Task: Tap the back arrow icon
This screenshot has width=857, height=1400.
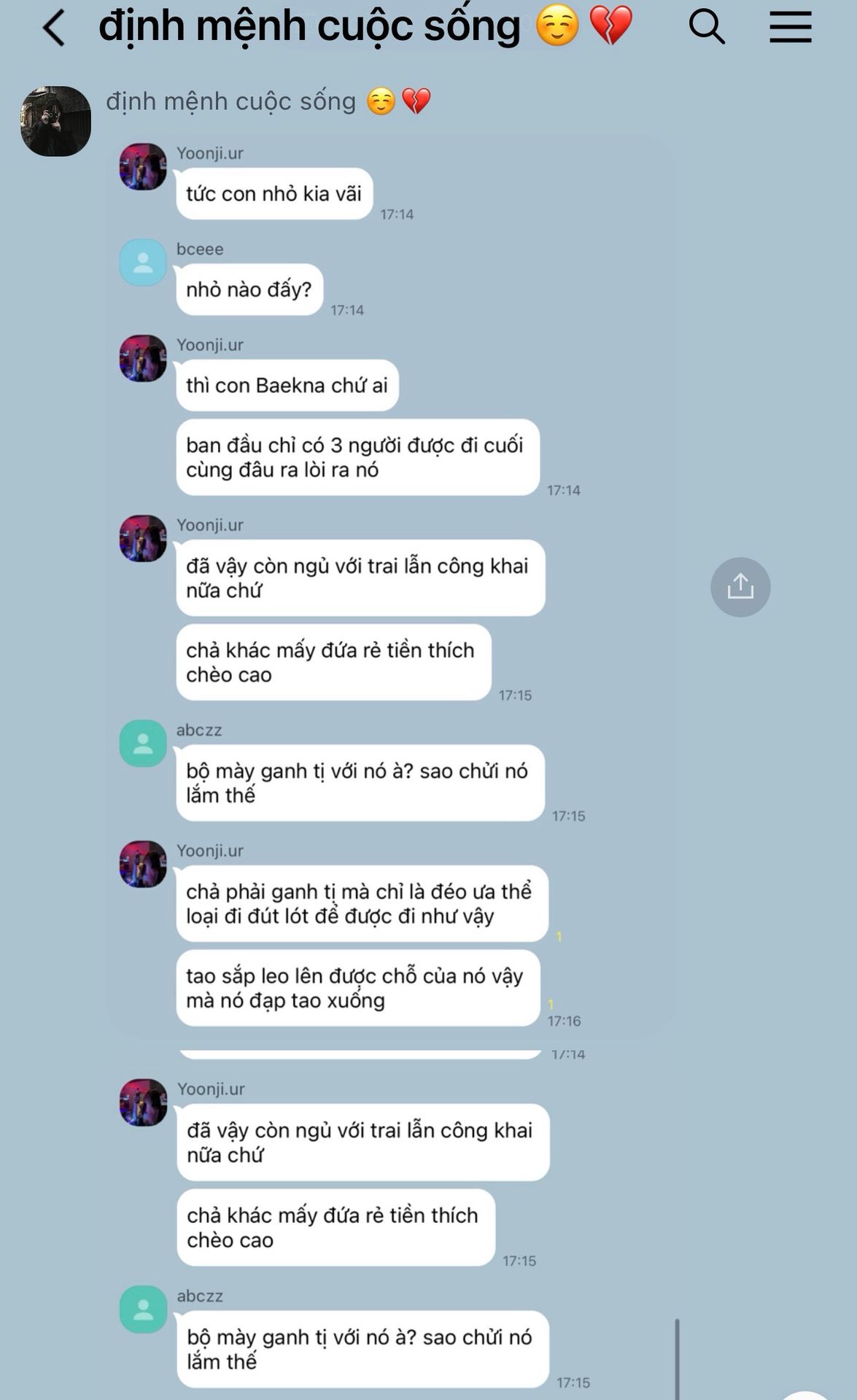Action: (53, 28)
